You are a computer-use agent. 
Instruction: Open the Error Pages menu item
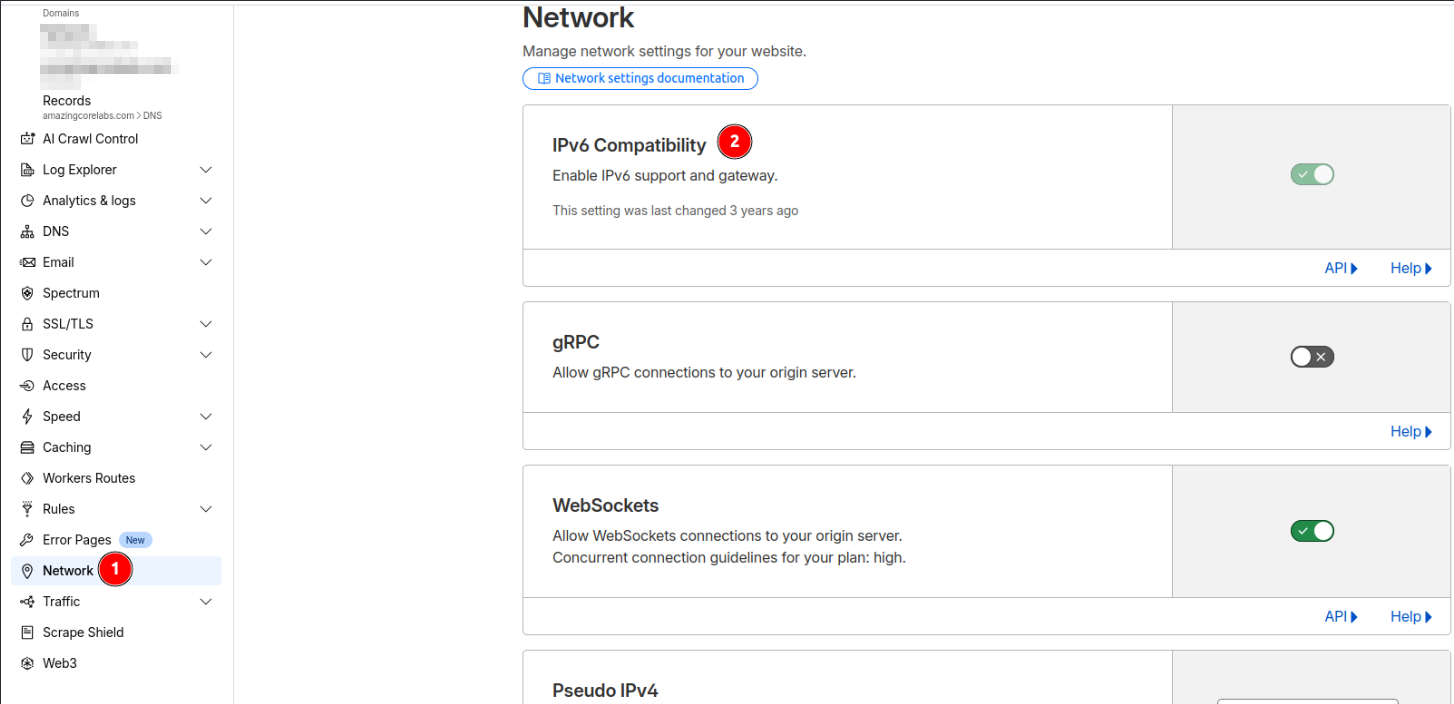pos(77,540)
